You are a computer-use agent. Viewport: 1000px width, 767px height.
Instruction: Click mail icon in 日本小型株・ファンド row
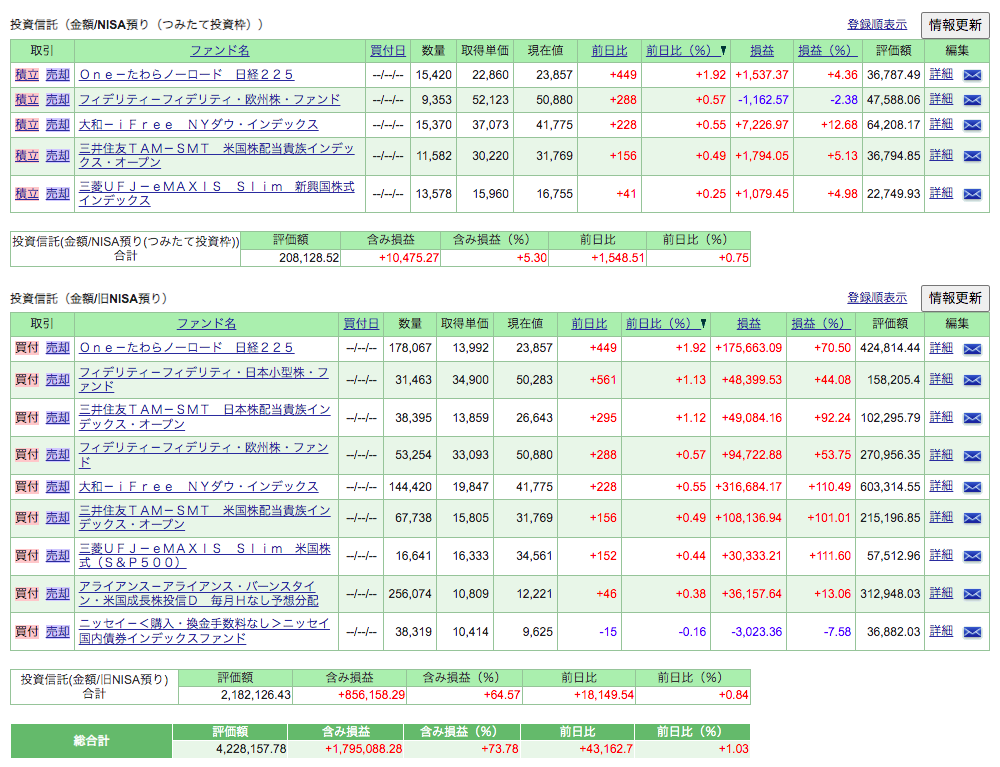click(972, 380)
